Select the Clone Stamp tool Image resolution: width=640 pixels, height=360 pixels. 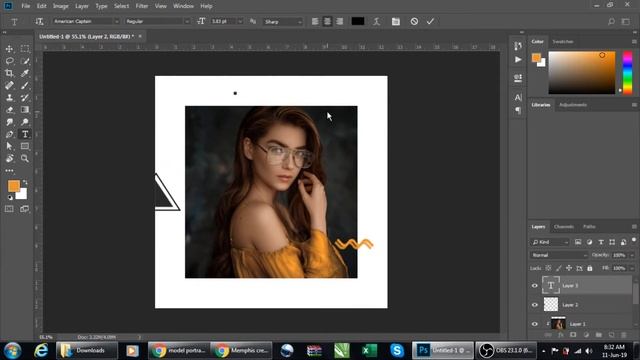coord(9,98)
